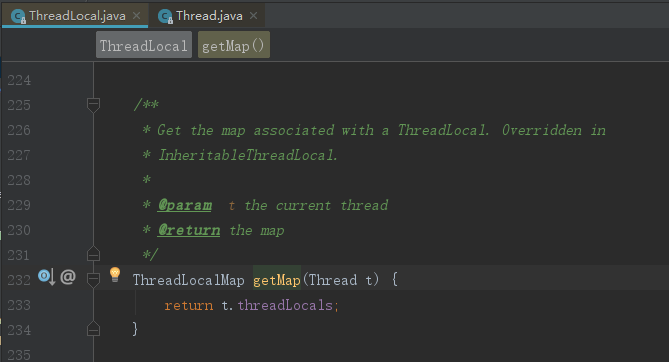This screenshot has height=362, width=669.
Task: Collapse the getMap method at line 232
Action: click(93, 280)
